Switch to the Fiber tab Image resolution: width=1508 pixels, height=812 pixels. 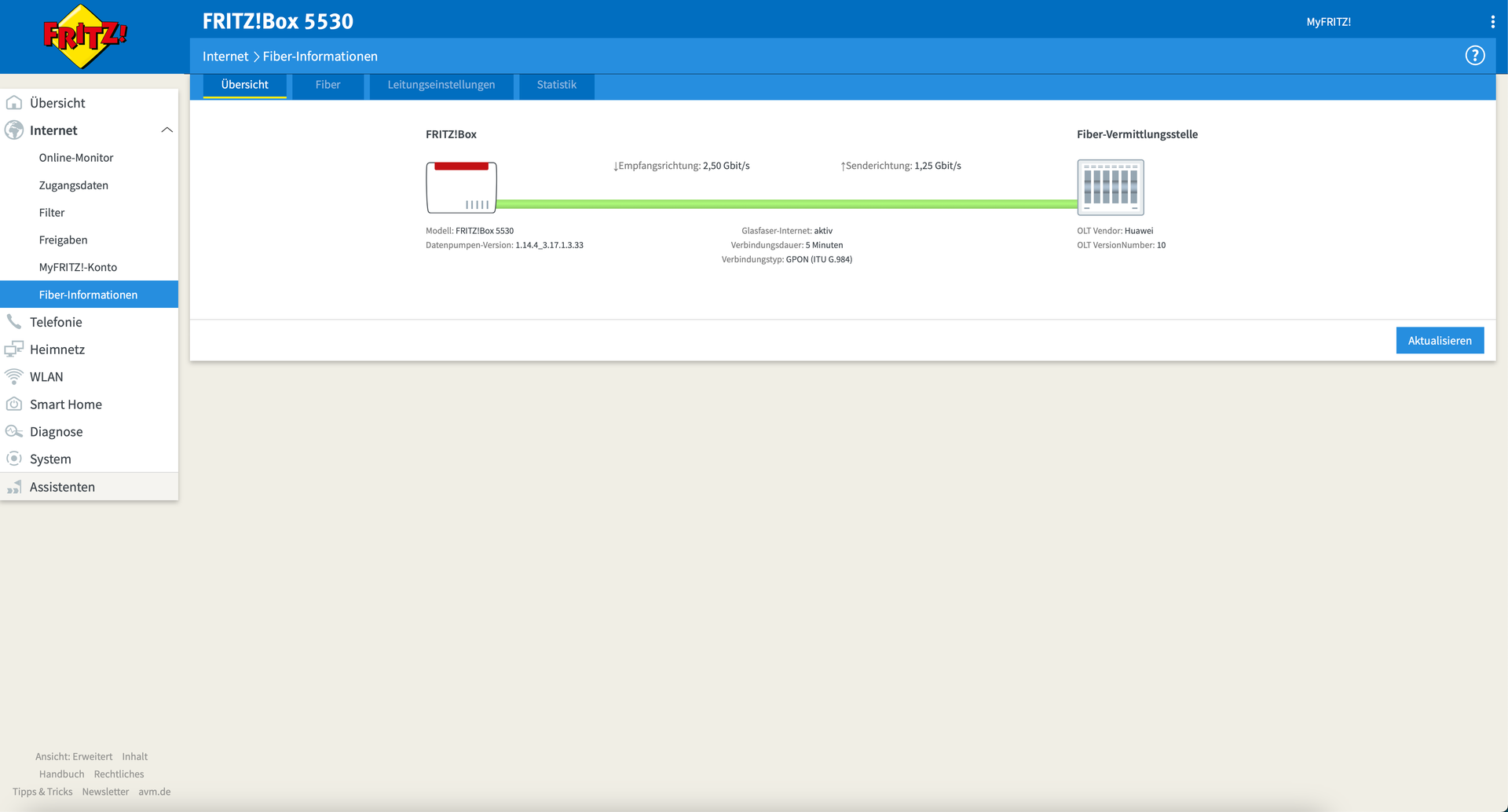pyautogui.click(x=328, y=85)
